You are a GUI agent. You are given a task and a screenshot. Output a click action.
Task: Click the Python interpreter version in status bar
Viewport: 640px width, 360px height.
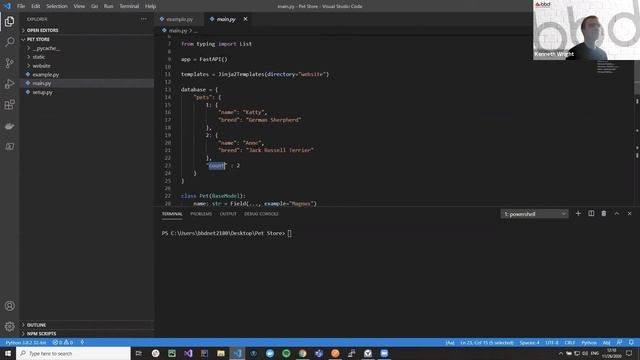26,342
